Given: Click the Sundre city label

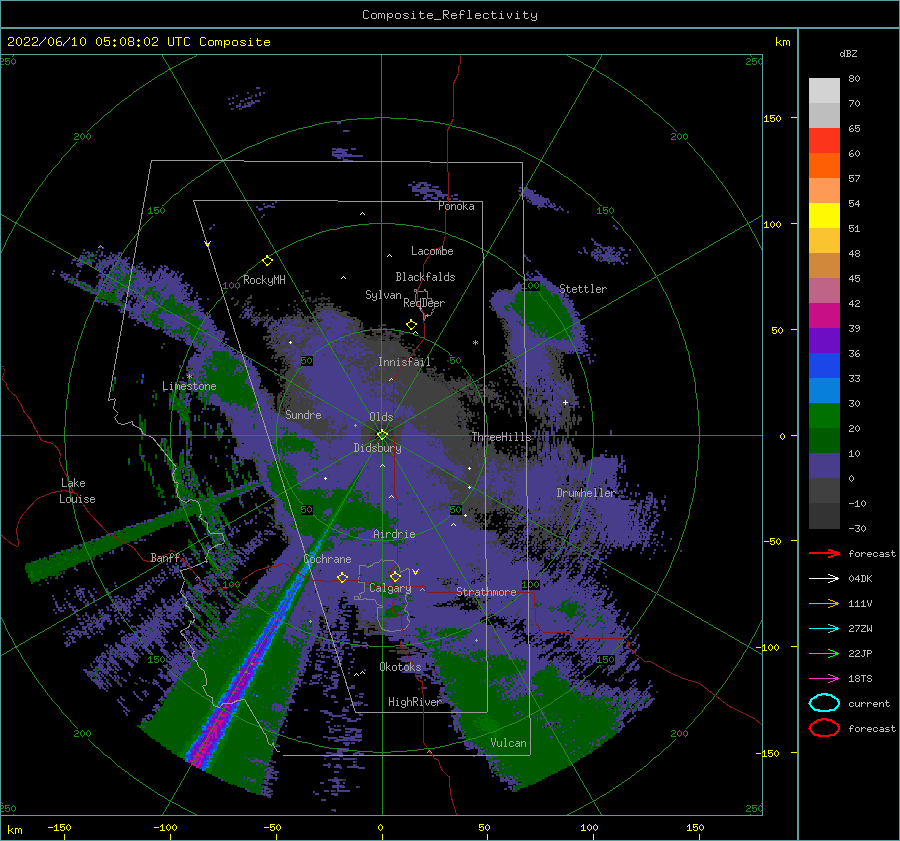Looking at the screenshot, I should [303, 414].
